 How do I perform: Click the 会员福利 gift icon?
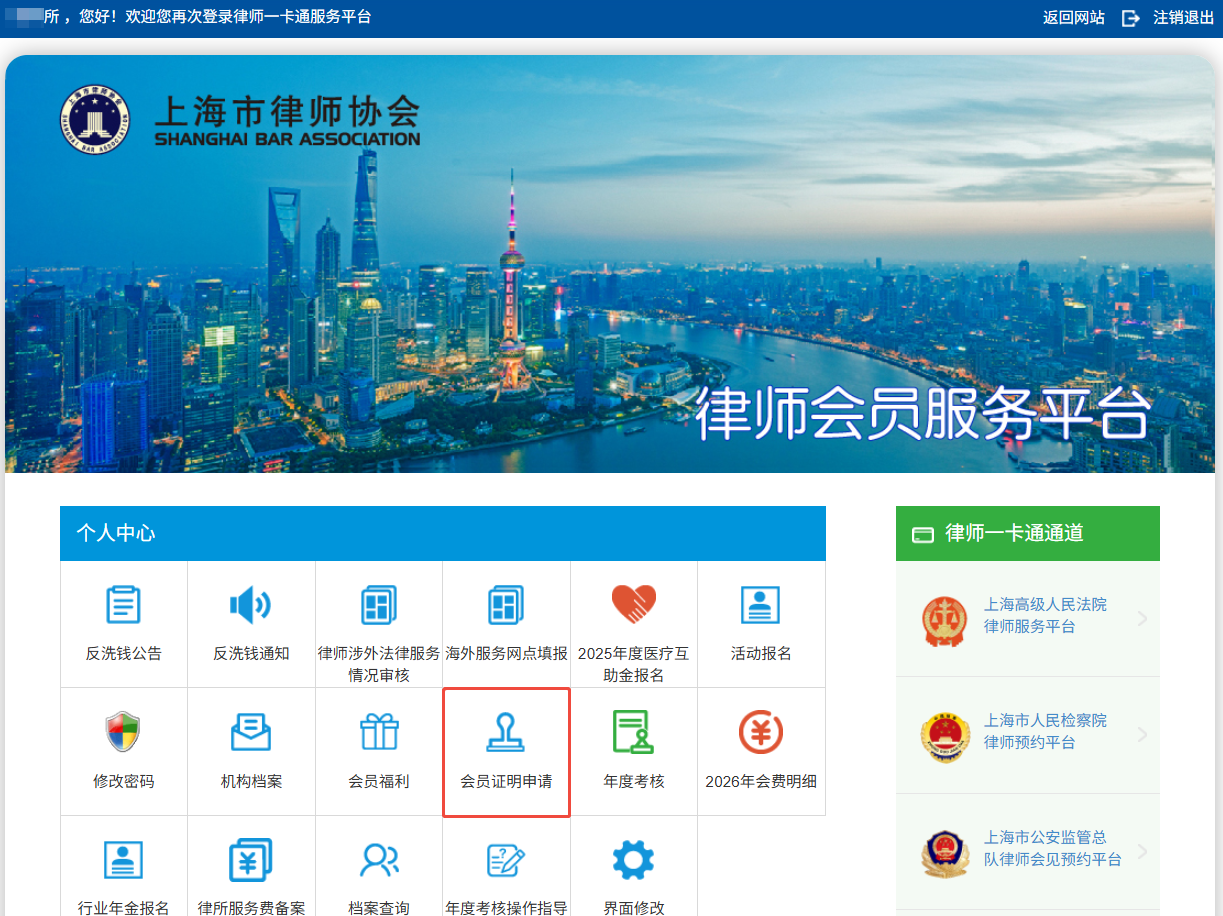(x=379, y=732)
